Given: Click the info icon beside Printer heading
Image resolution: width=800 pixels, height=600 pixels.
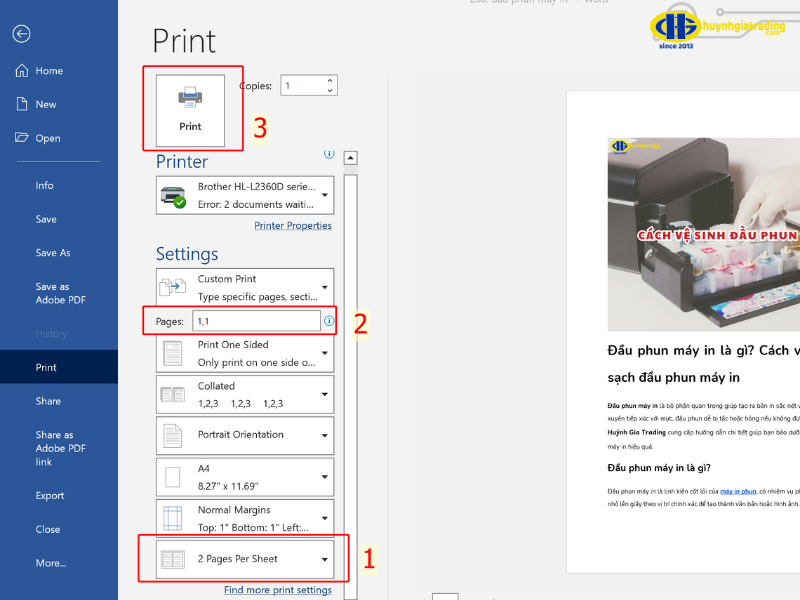Looking at the screenshot, I should pos(329,155).
